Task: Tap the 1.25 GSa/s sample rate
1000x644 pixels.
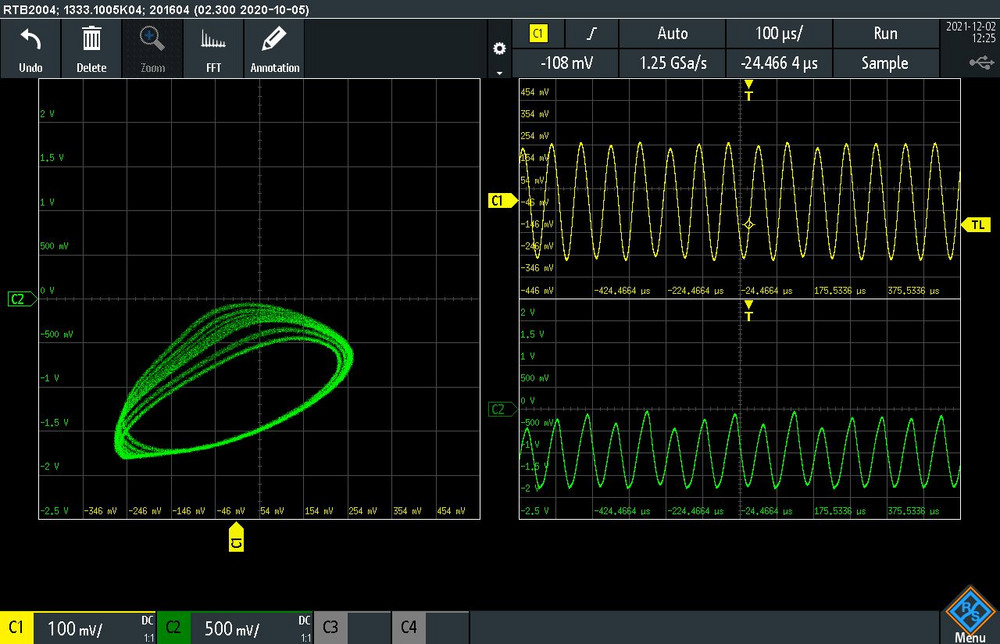Action: [x=672, y=63]
